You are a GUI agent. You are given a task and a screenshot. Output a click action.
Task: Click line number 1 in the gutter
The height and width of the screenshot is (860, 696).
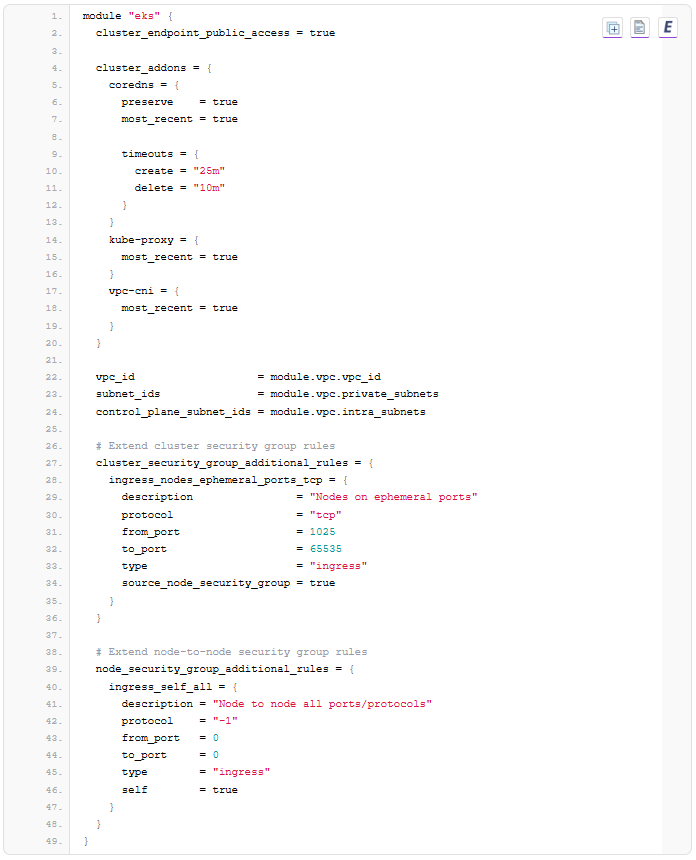click(56, 16)
